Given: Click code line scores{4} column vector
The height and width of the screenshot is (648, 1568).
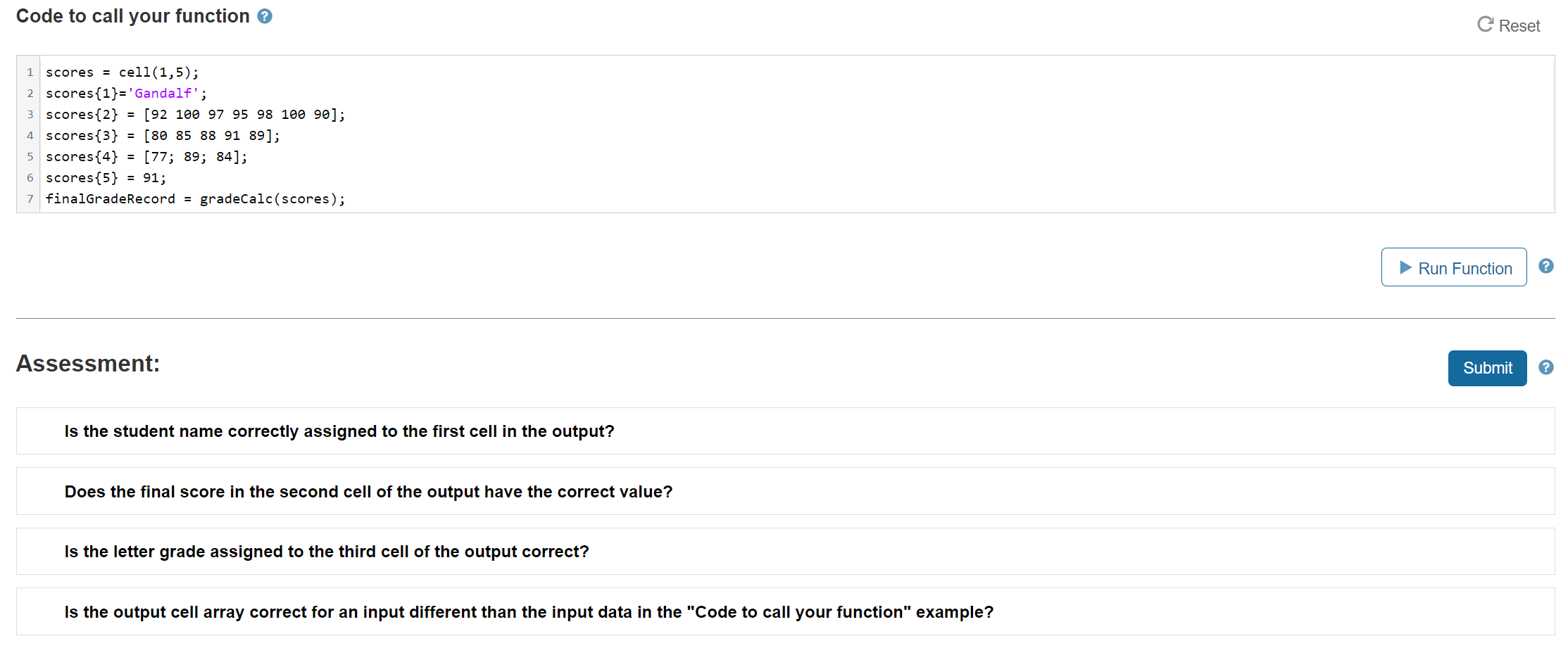Looking at the screenshot, I should (146, 157).
